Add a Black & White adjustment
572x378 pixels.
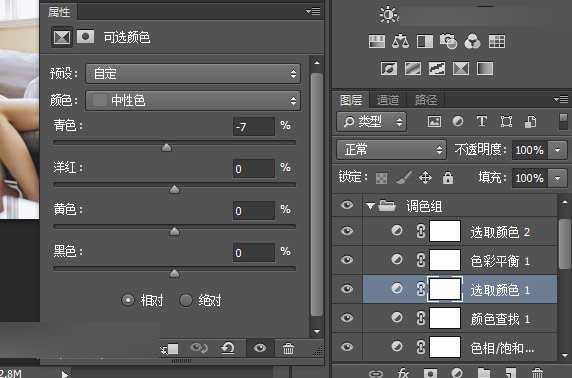click(425, 42)
